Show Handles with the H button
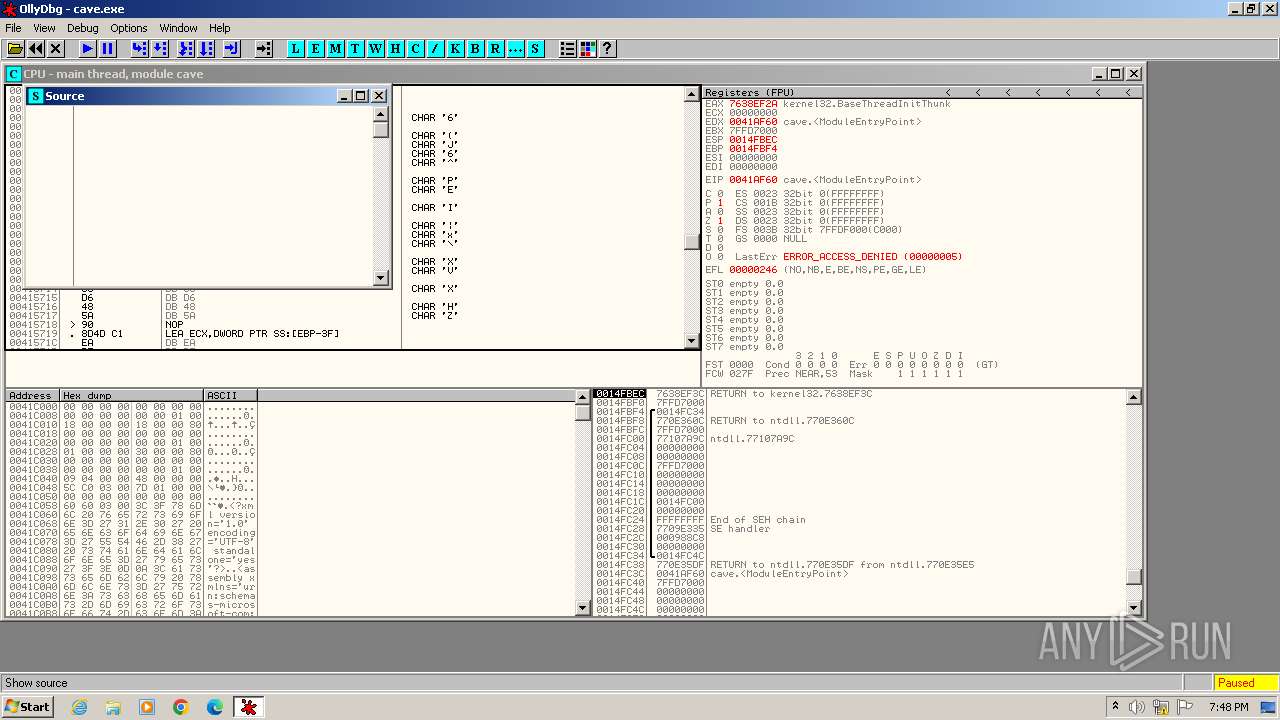This screenshot has height=720, width=1280. point(396,48)
